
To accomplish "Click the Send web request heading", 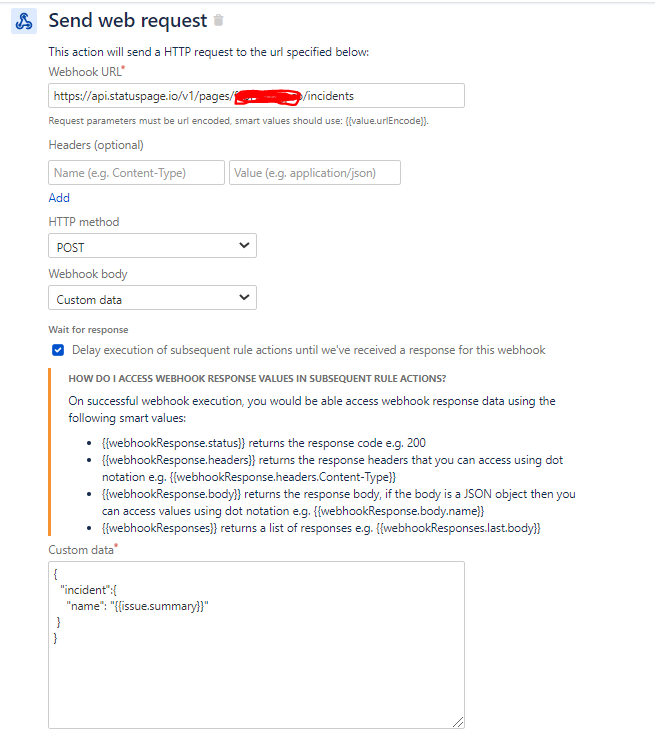I will click(128, 21).
